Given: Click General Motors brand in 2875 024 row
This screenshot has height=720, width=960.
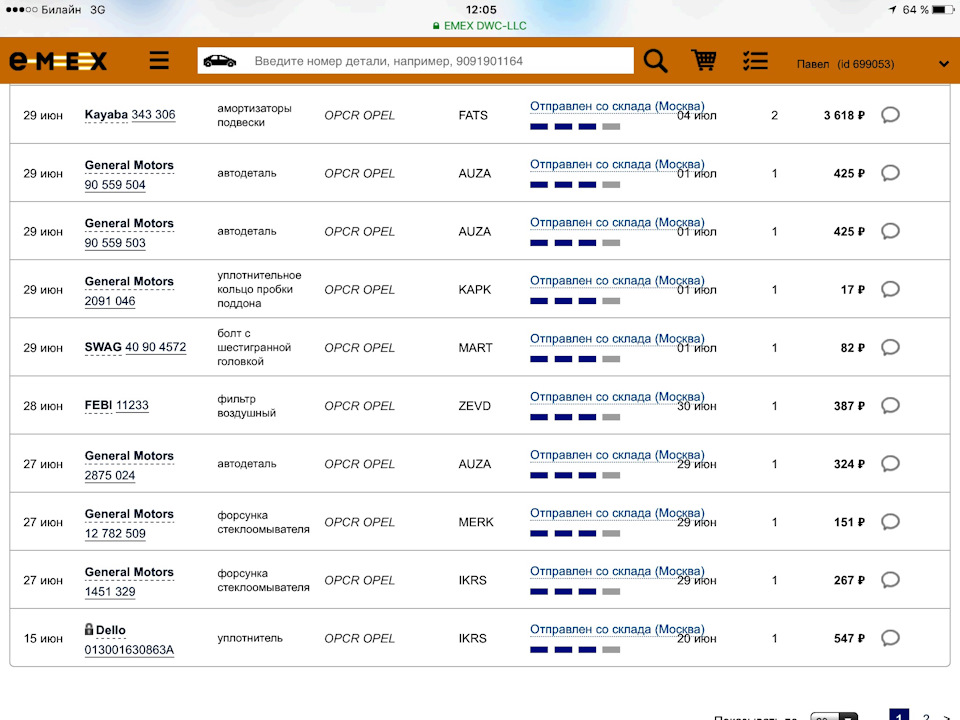Looking at the screenshot, I should tap(129, 456).
